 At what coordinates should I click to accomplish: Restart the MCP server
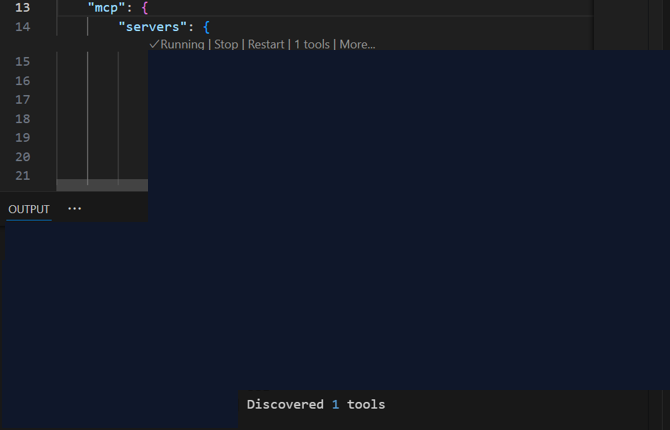(x=266, y=45)
